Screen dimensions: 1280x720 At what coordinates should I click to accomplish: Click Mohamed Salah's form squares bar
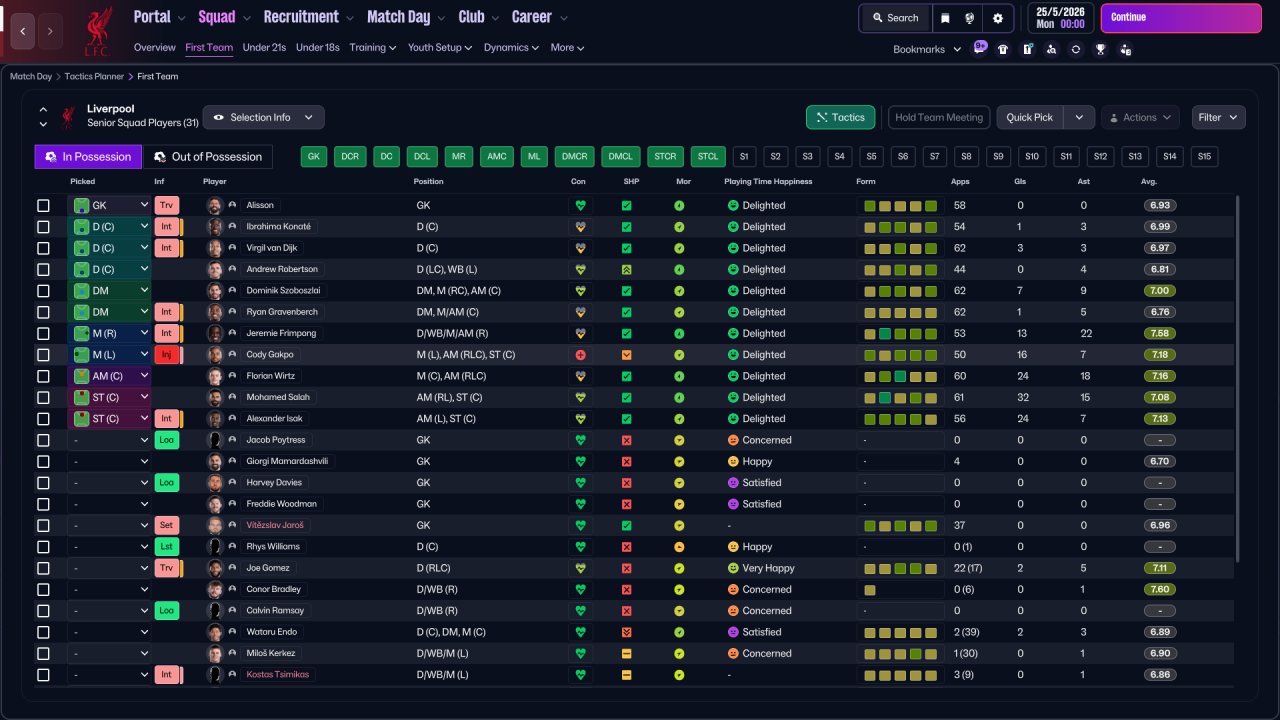point(901,397)
